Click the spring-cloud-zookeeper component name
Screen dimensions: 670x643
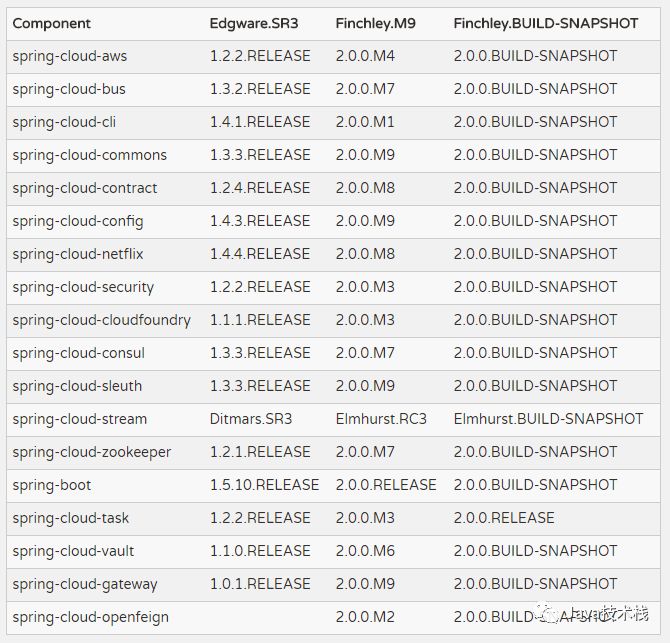[92, 452]
